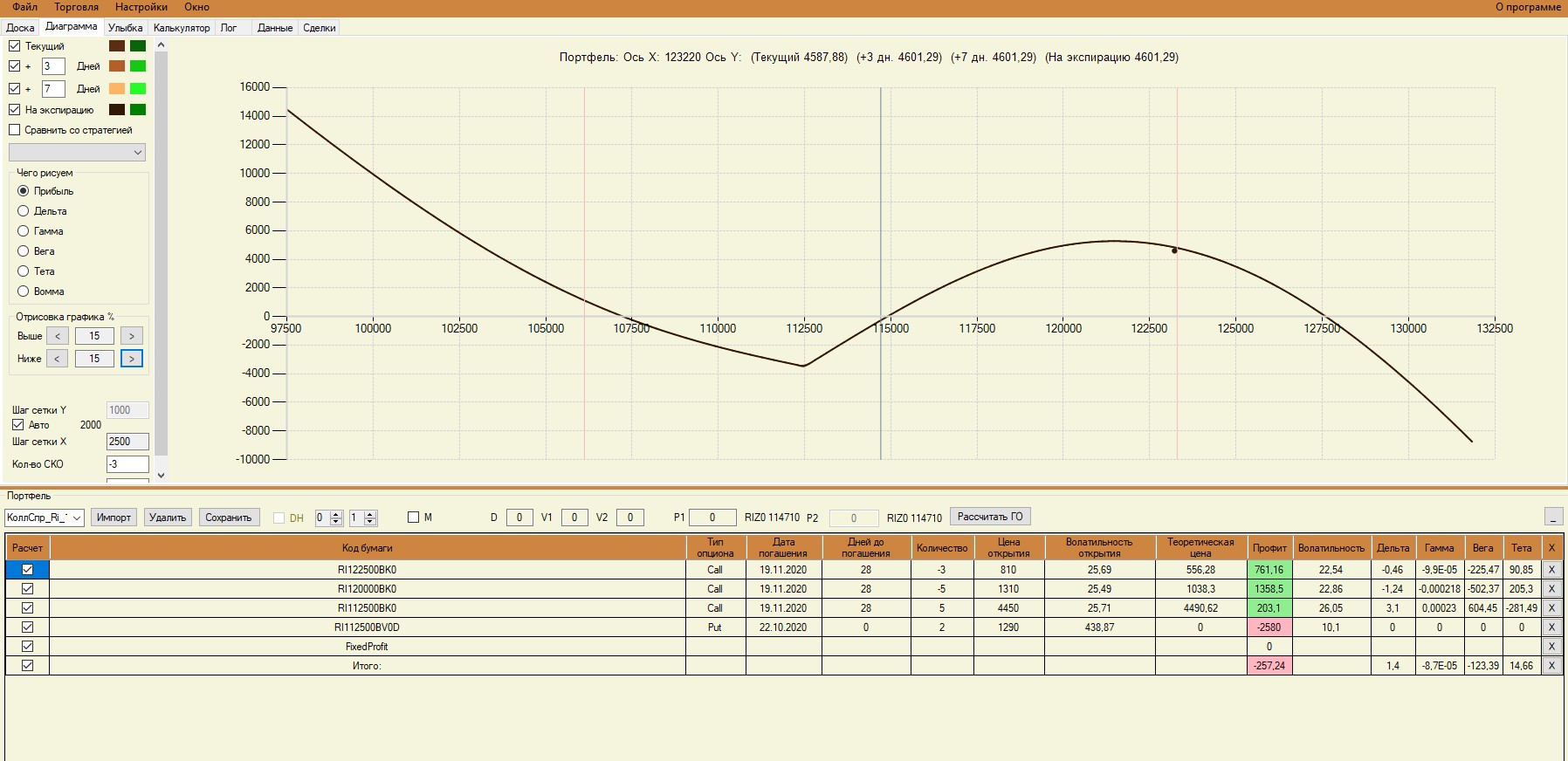
Task: Click the Сохранить button
Action: 228,518
